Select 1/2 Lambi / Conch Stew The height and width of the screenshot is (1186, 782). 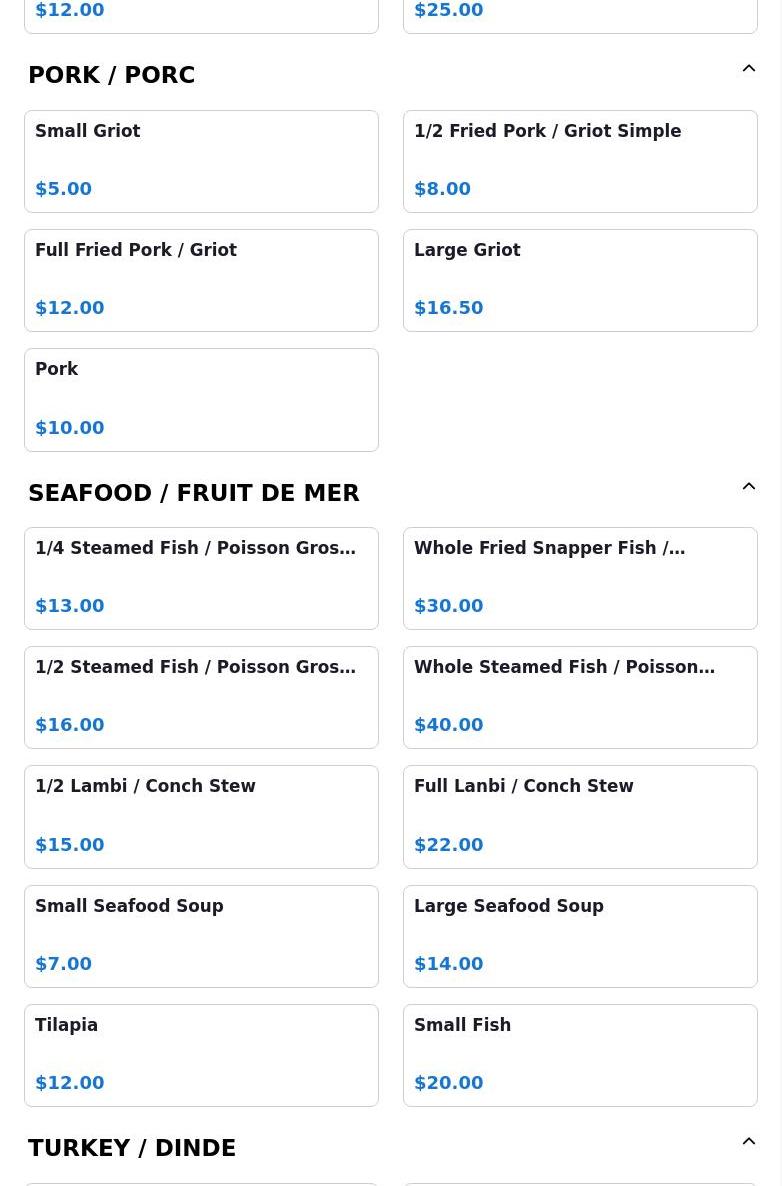point(201,817)
